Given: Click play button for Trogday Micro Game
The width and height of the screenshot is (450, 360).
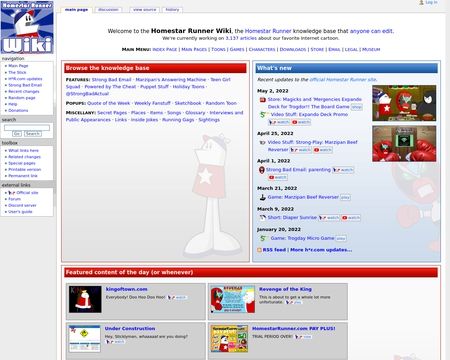Looking at the screenshot, I should tap(341, 238).
